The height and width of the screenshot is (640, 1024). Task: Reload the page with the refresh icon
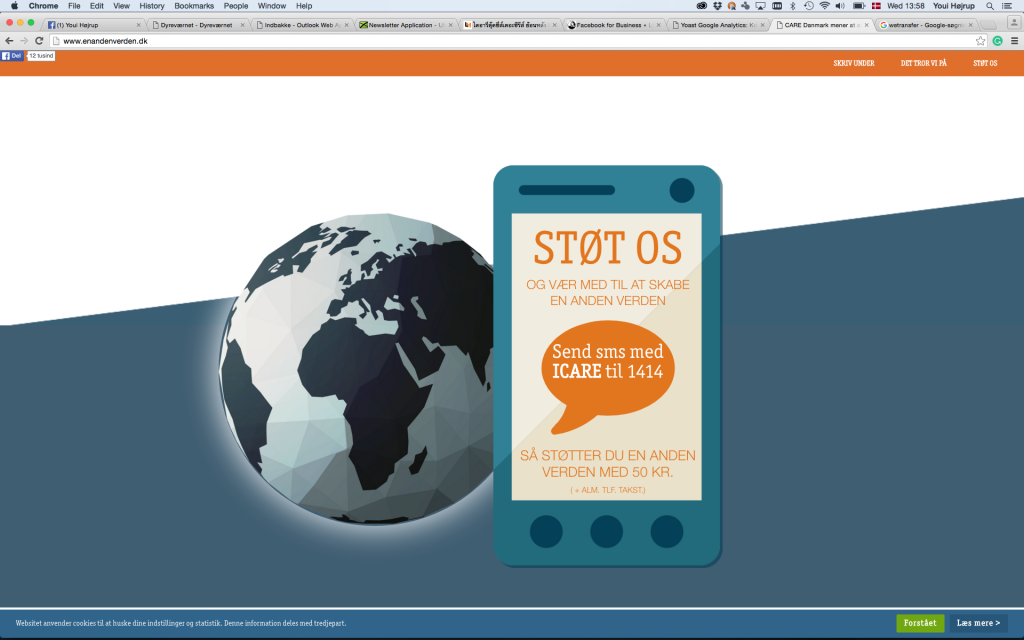click(39, 41)
